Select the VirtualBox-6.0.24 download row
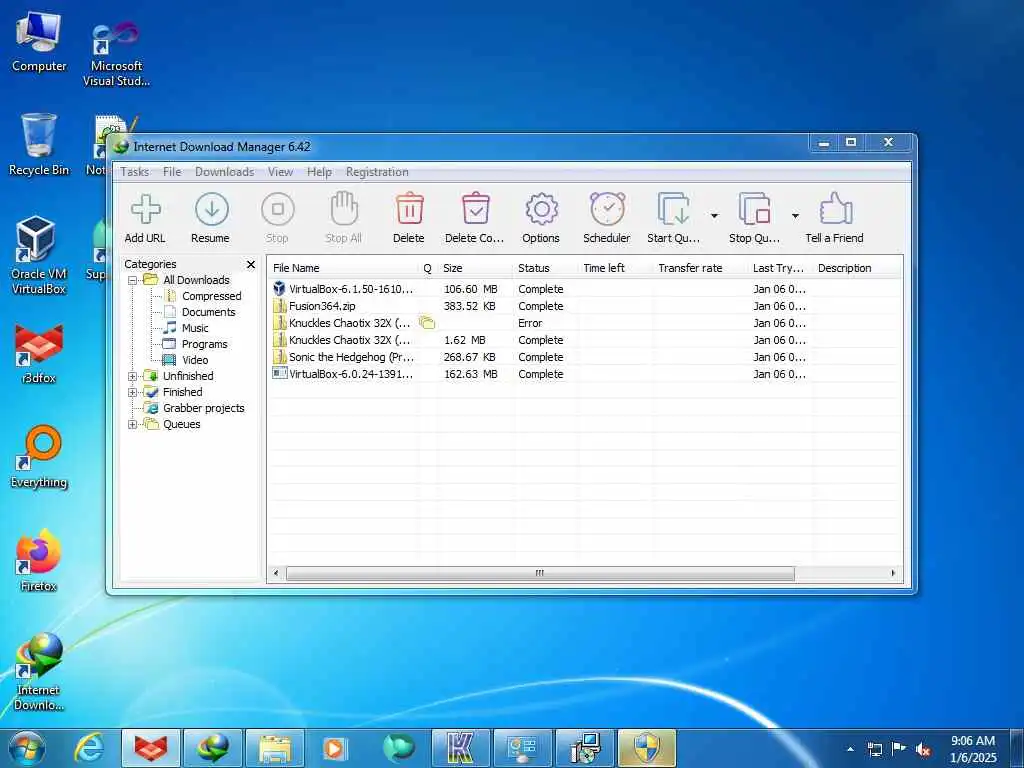This screenshot has height=768, width=1024. 584,374
